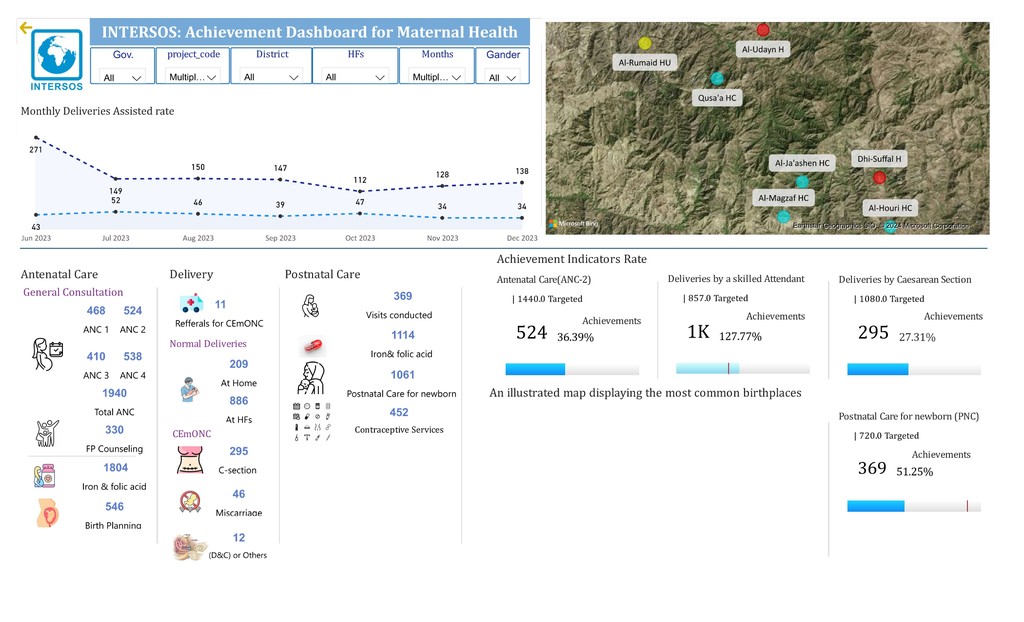Viewport: 1024px width, 622px height.
Task: Click the miscarriage icon
Action: [x=189, y=501]
